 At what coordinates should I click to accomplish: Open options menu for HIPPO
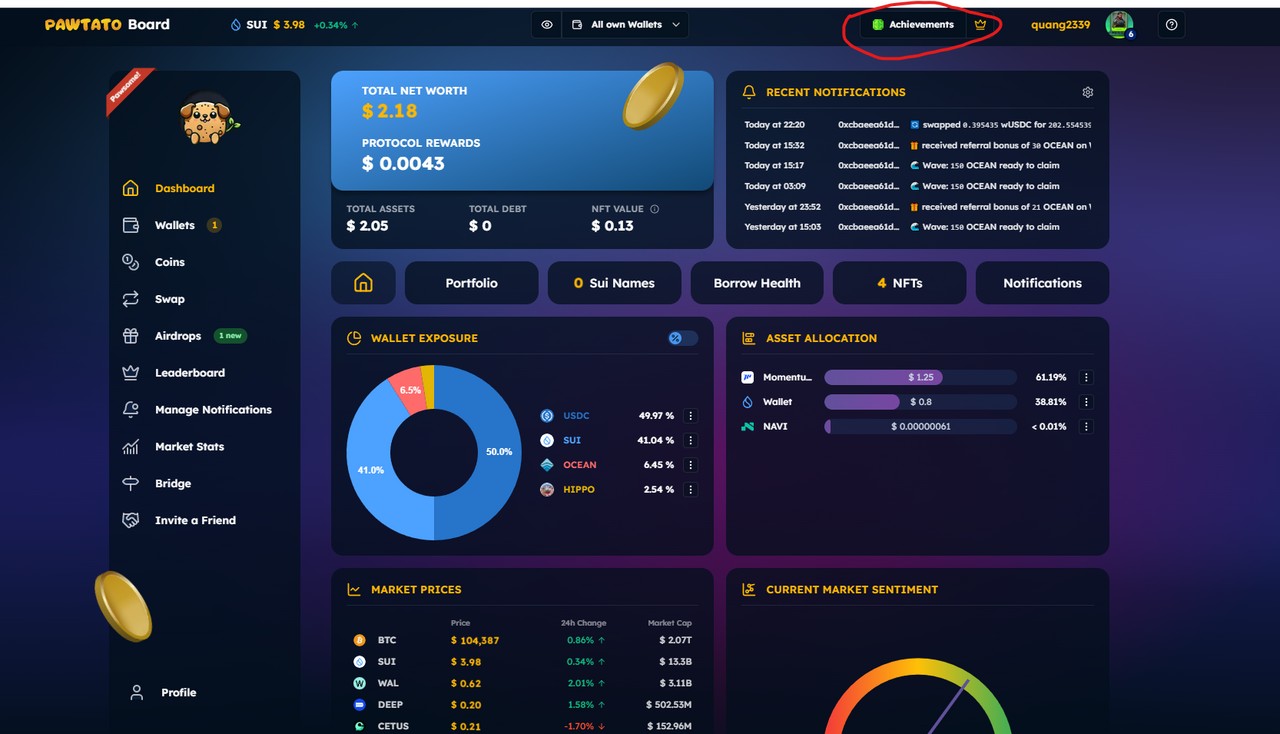pos(691,490)
